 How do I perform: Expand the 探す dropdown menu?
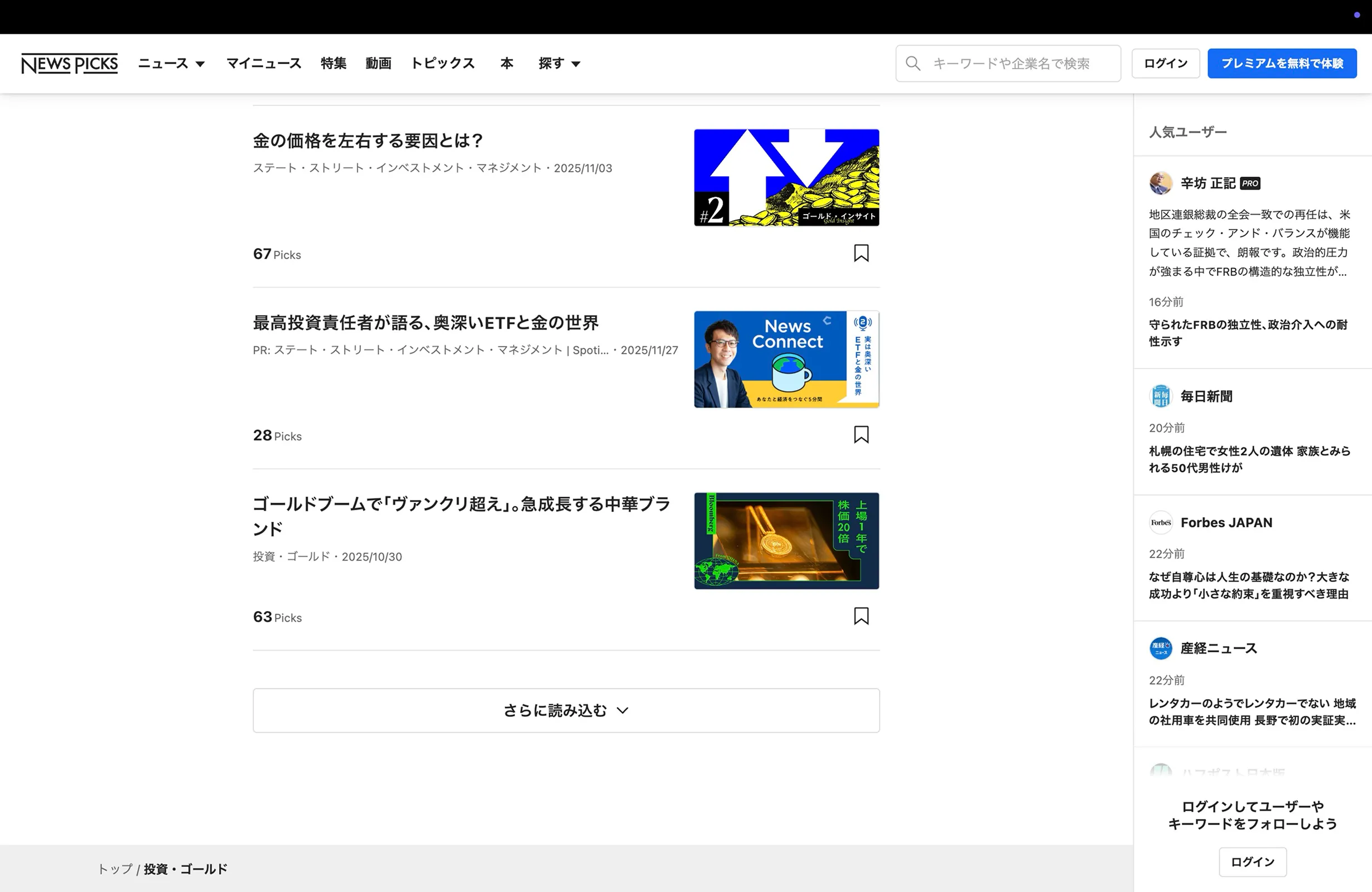[x=559, y=64]
